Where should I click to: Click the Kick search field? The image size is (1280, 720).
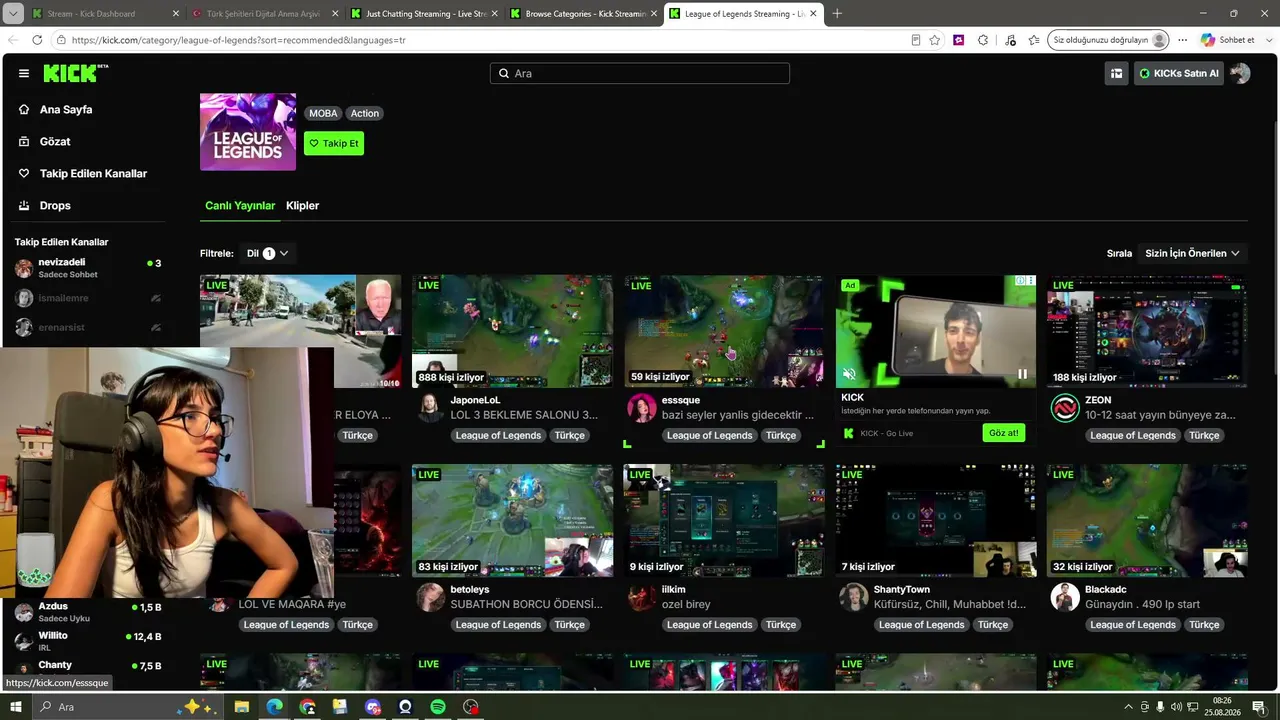(640, 73)
